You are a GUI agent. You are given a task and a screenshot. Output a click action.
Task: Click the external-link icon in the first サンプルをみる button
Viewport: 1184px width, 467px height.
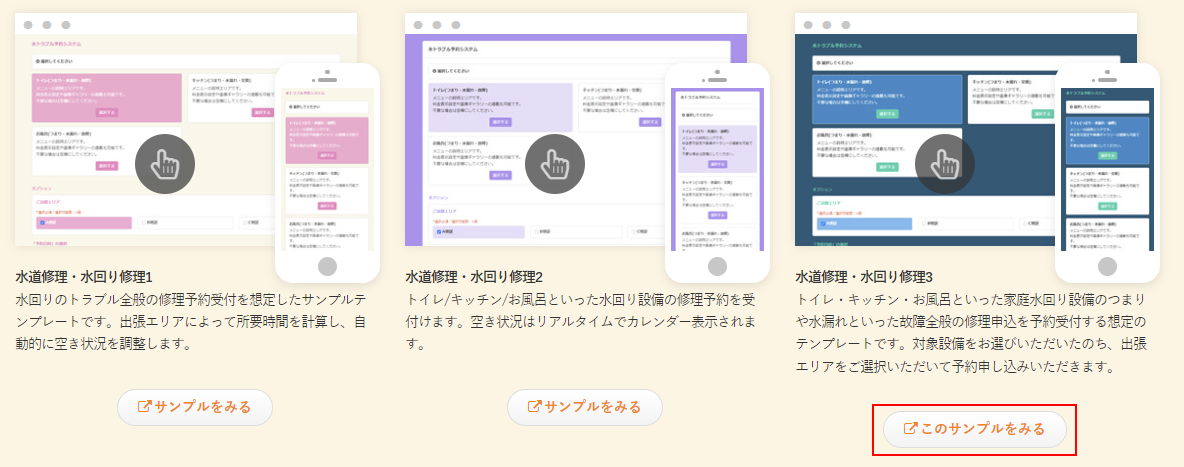[x=144, y=407]
